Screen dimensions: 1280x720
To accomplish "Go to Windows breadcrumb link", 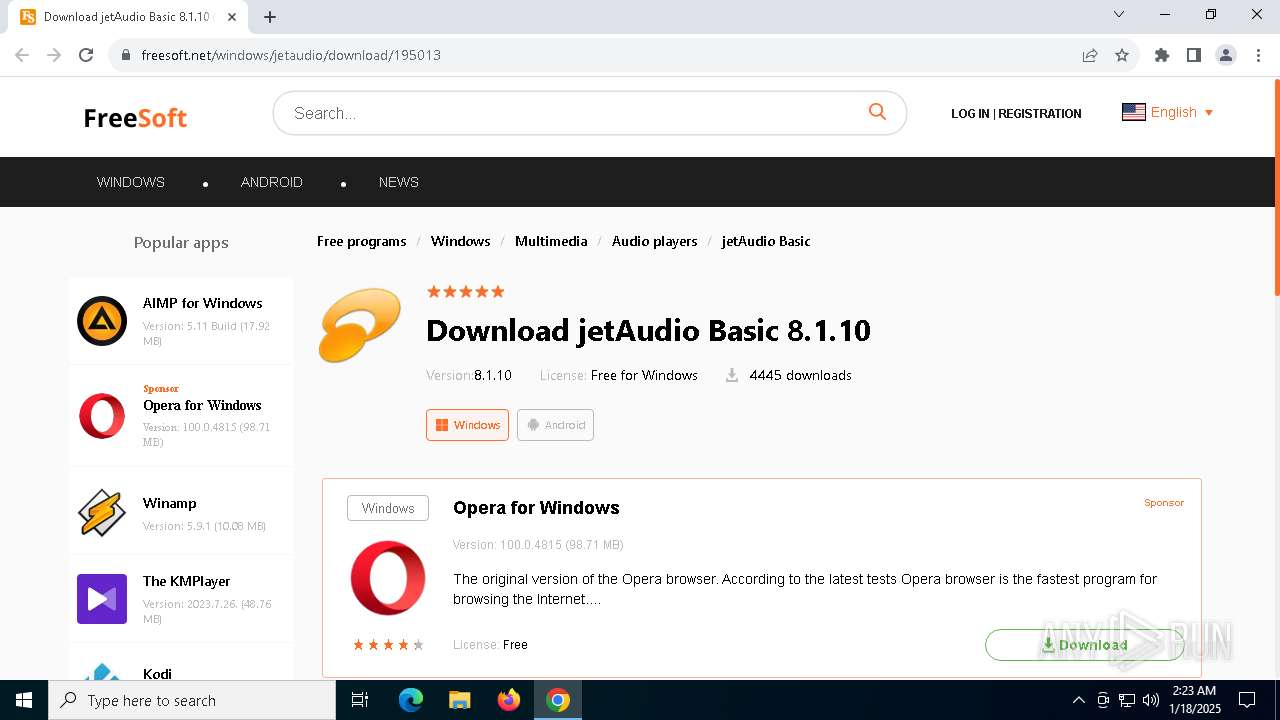I will coord(460,241).
